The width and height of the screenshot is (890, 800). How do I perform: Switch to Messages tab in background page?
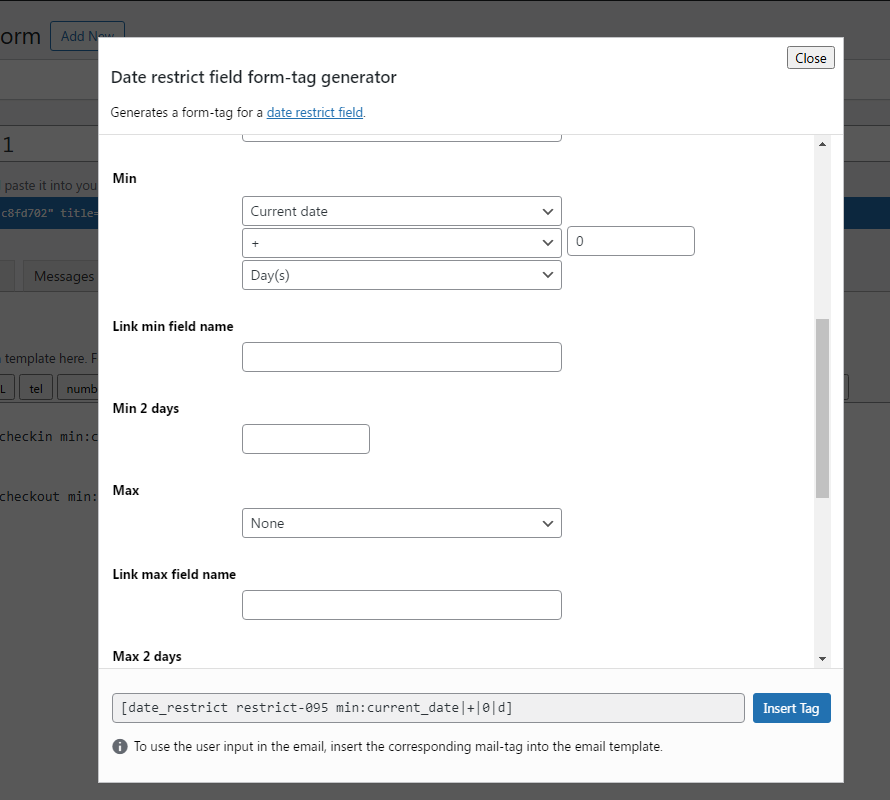pos(62,277)
